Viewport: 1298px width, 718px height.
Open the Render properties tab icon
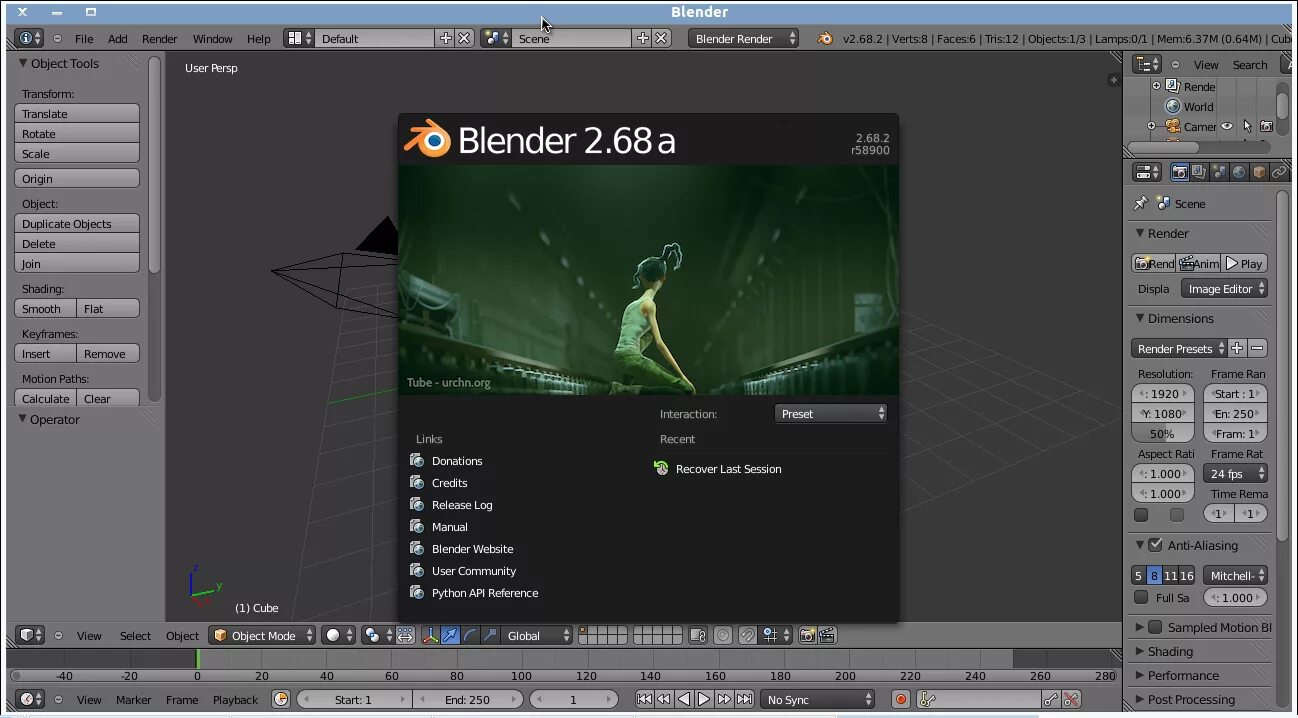[x=1179, y=172]
